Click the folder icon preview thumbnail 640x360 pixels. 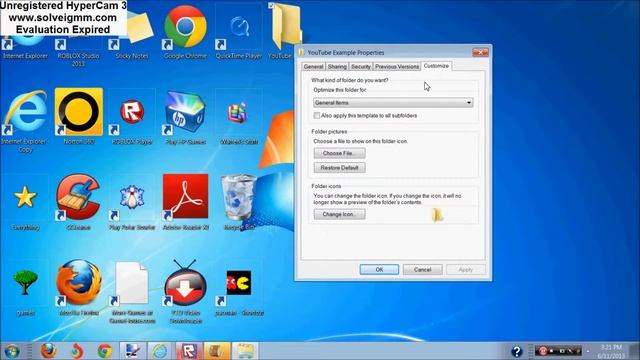click(438, 215)
